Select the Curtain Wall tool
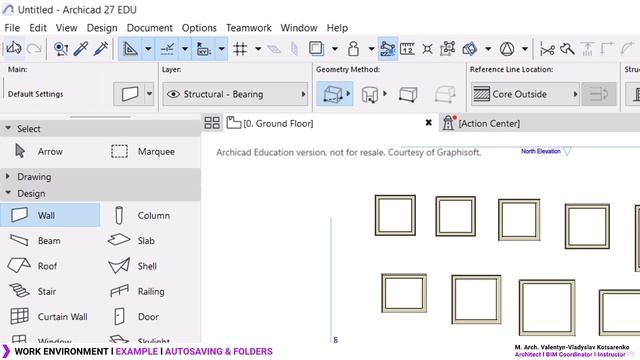This screenshot has width=640, height=360. point(49,317)
